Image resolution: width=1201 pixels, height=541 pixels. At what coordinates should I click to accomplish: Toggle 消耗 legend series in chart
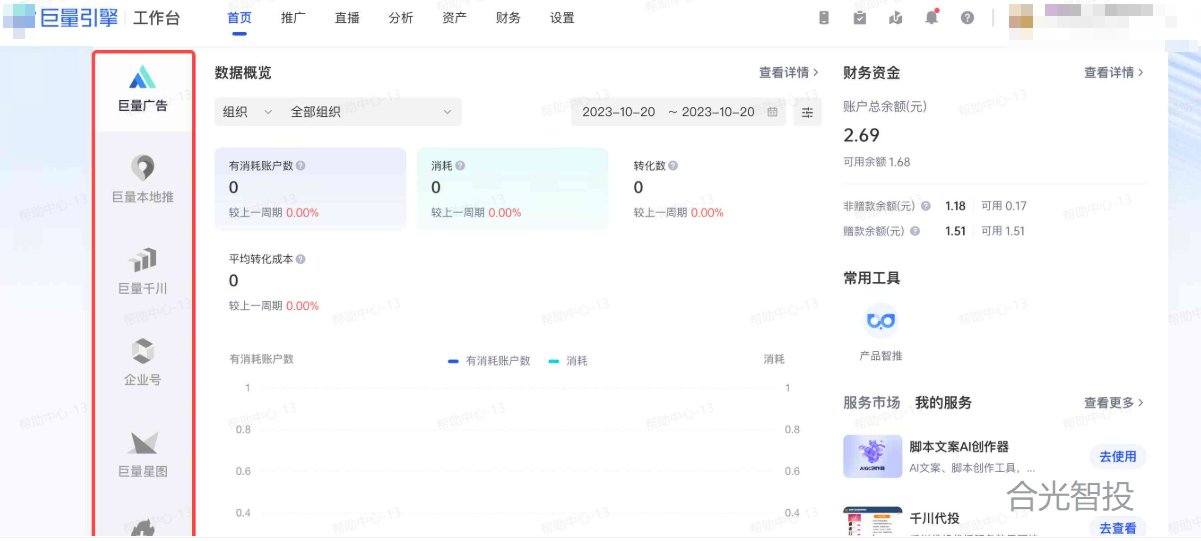click(x=568, y=361)
